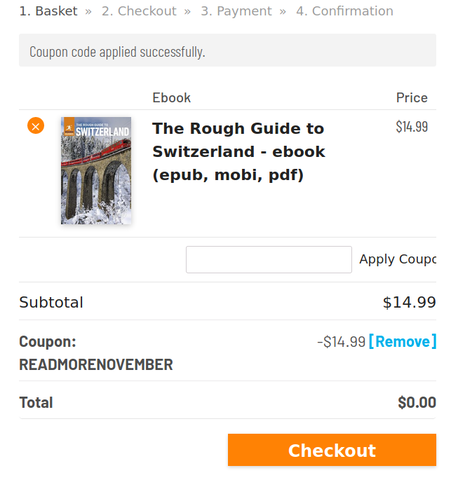Select the $14.99 item price in the ebook row
This screenshot has width=451, height=480.
point(412,127)
